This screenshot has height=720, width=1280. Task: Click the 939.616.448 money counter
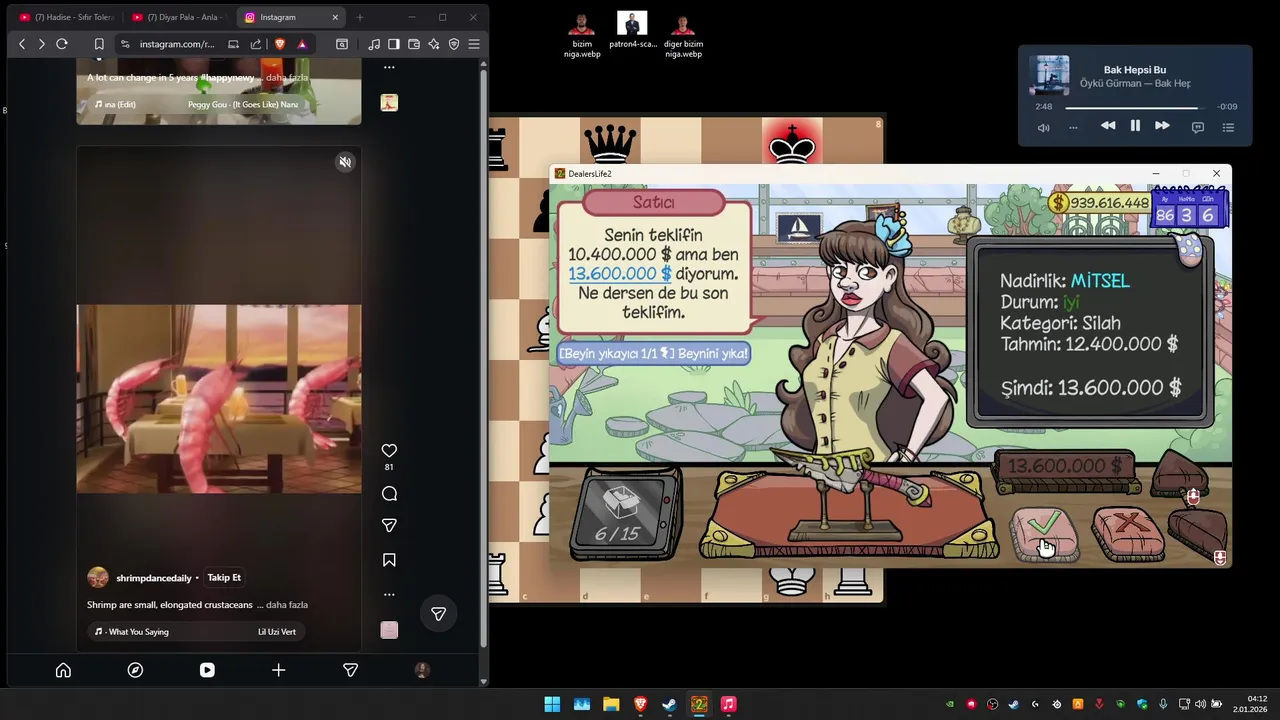[x=1099, y=203]
